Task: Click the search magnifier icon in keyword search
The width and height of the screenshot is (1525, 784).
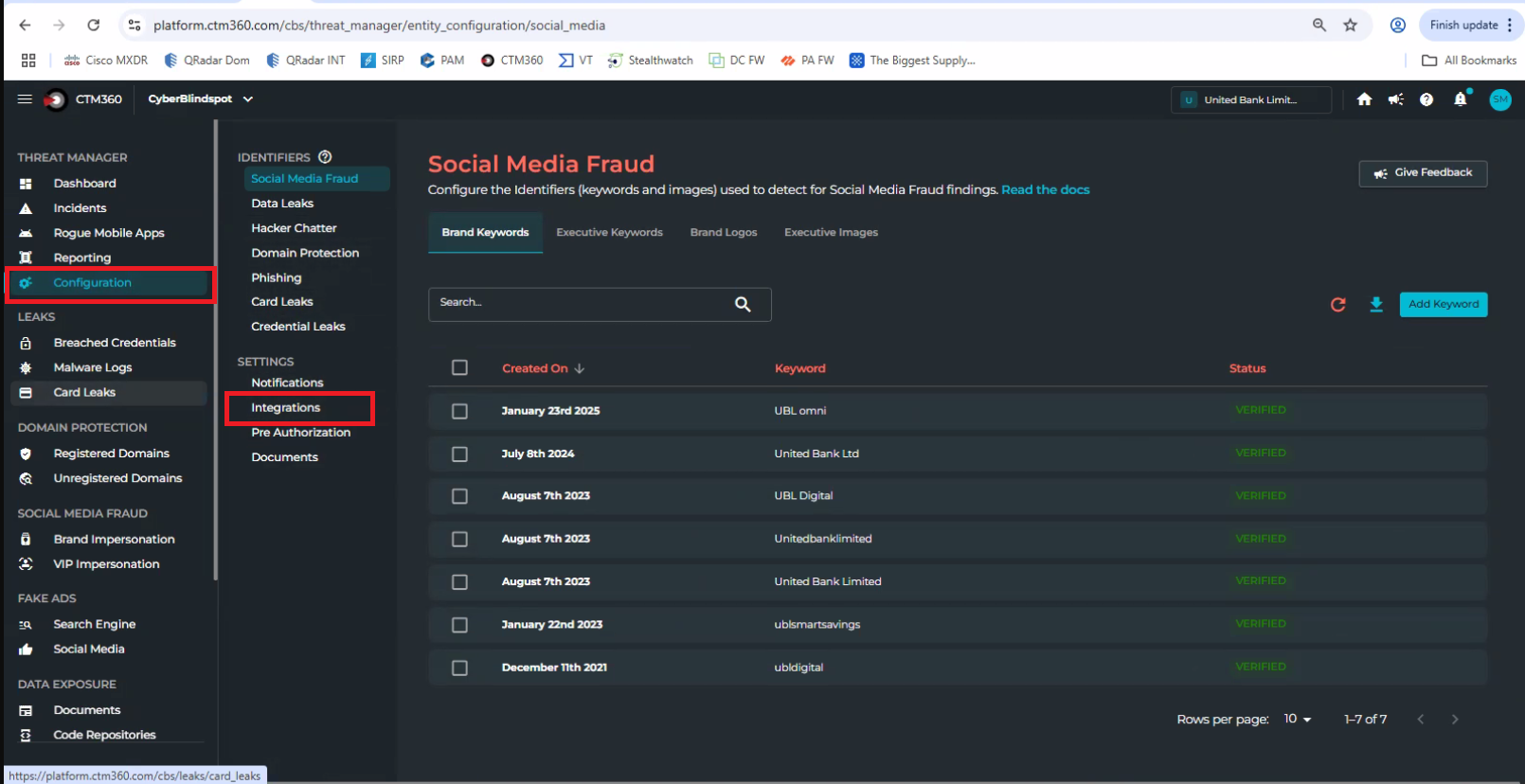Action: (743, 304)
